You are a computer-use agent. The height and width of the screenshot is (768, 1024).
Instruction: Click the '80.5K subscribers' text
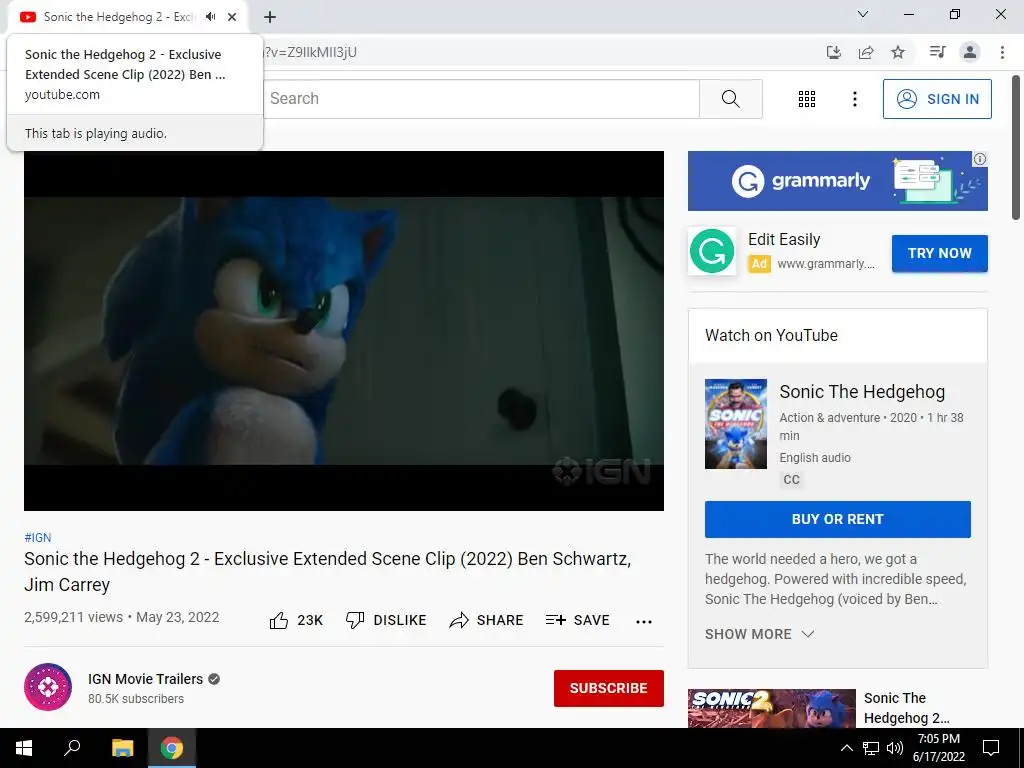click(136, 699)
